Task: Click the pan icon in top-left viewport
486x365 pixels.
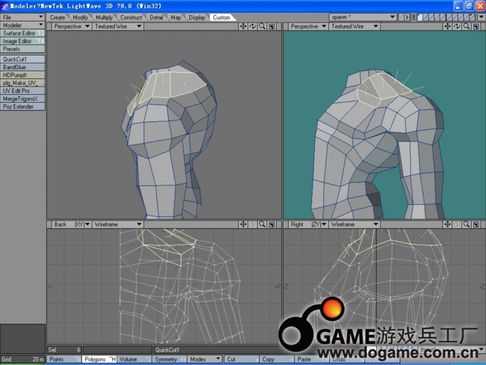Action: (x=243, y=26)
